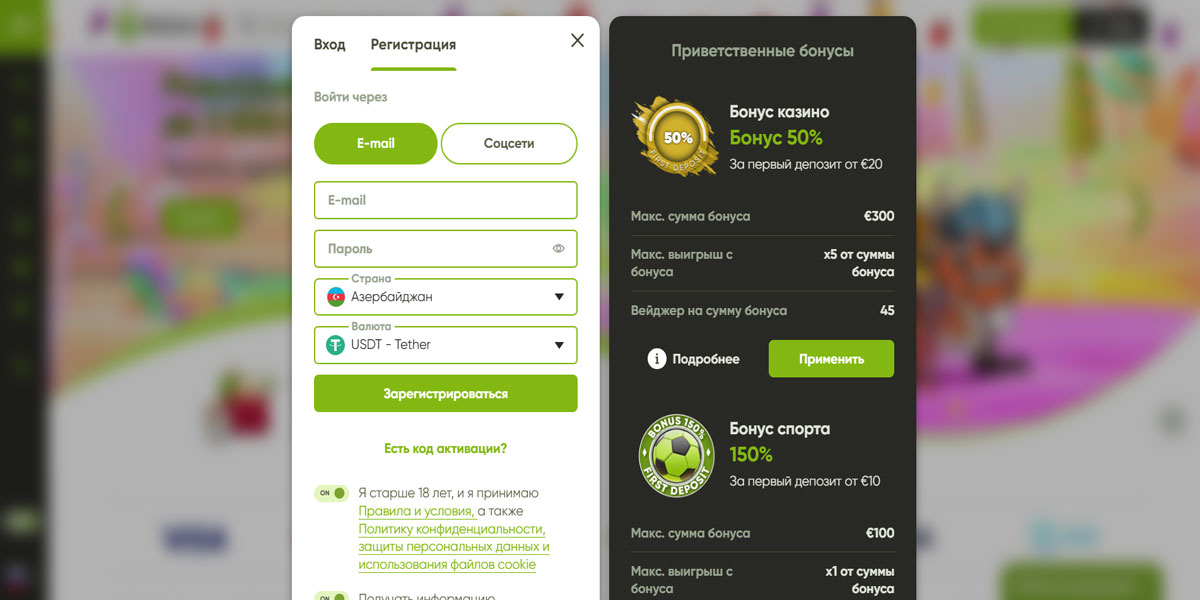Click the gold 50% first deposit badge
Viewport: 1200px width, 600px height.
(675, 137)
